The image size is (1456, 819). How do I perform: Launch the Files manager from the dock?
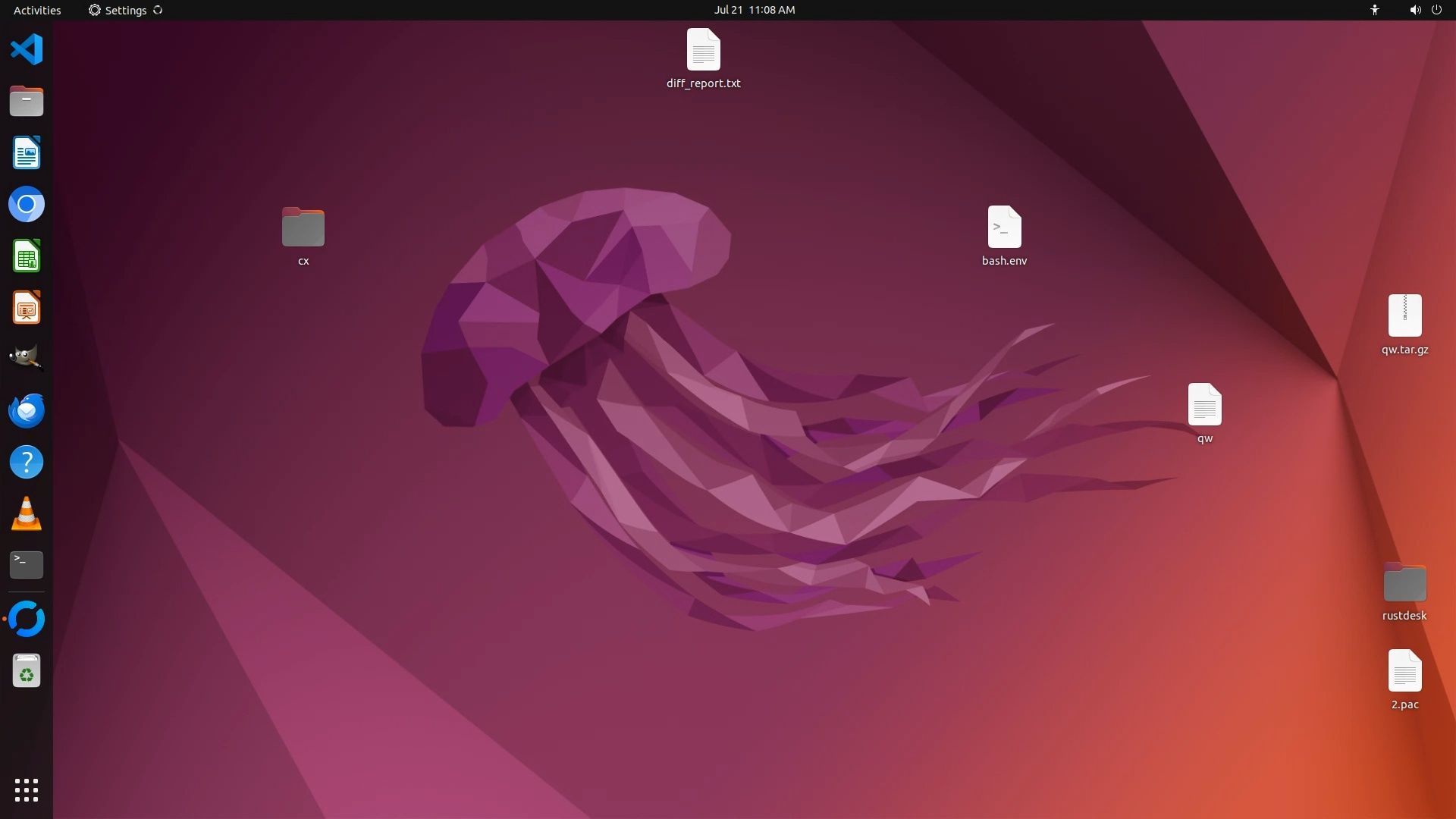[x=27, y=102]
